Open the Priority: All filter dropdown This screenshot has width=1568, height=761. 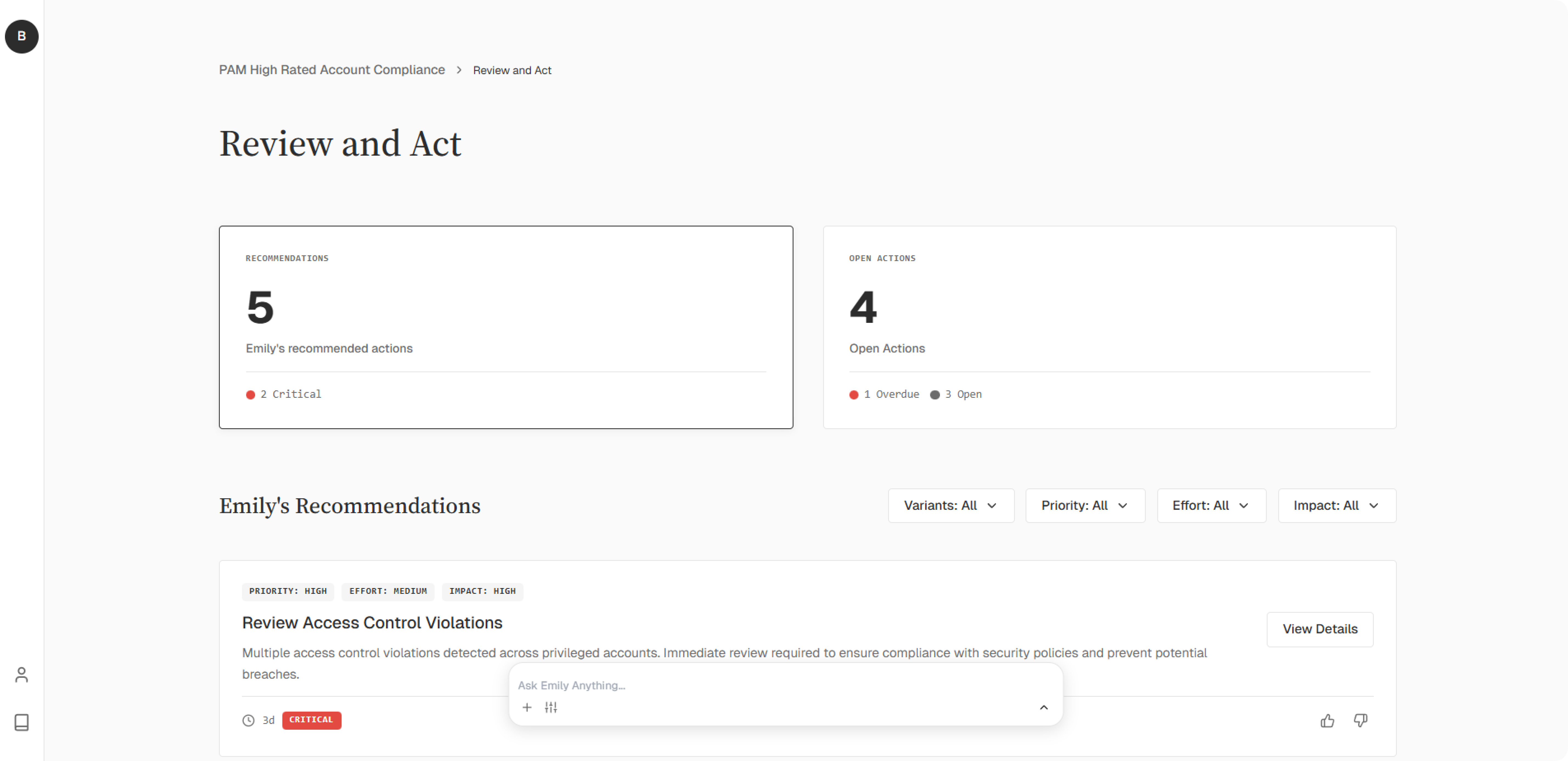1085,506
